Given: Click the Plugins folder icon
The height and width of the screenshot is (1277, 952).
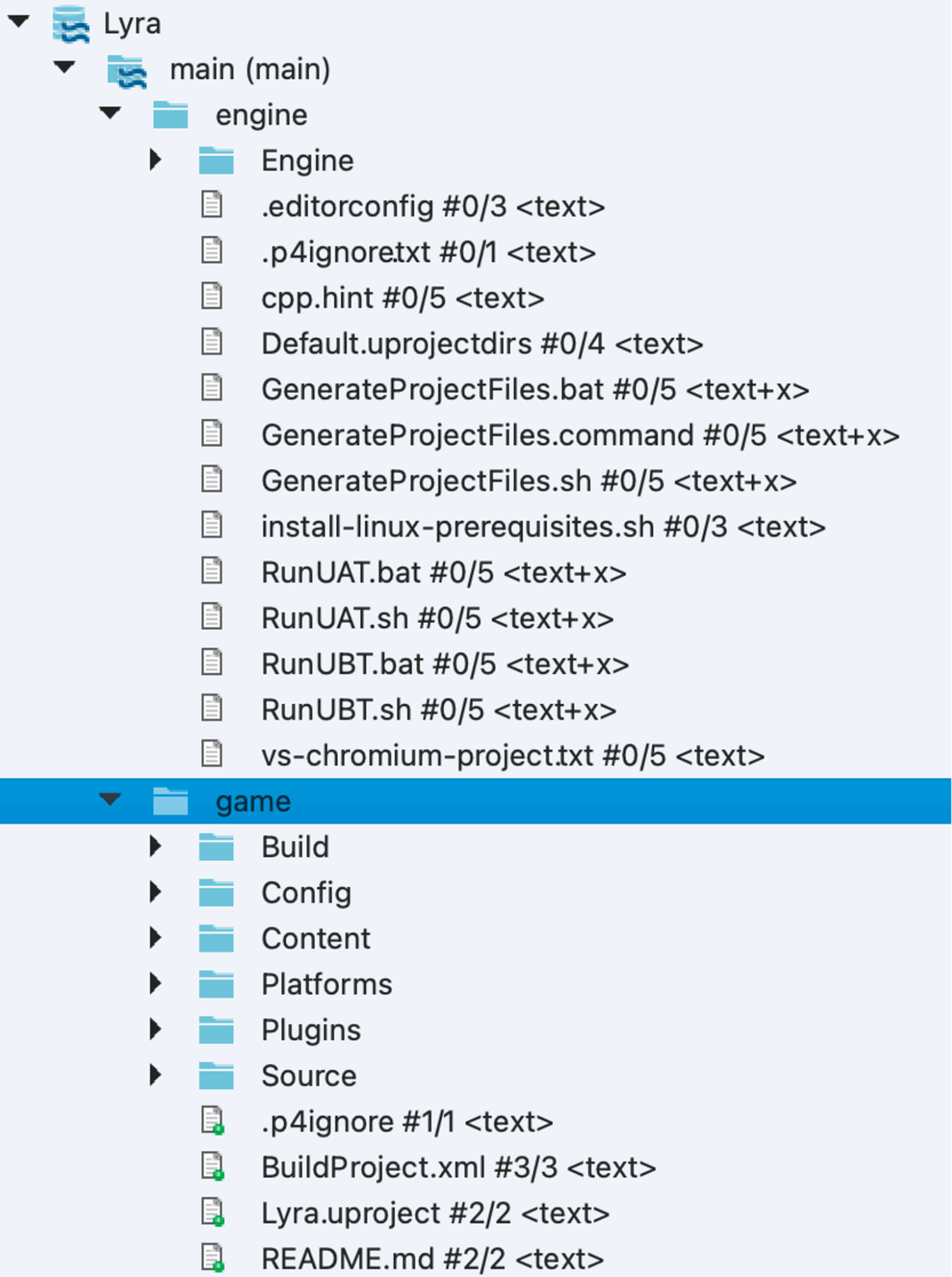Looking at the screenshot, I should [x=216, y=1030].
